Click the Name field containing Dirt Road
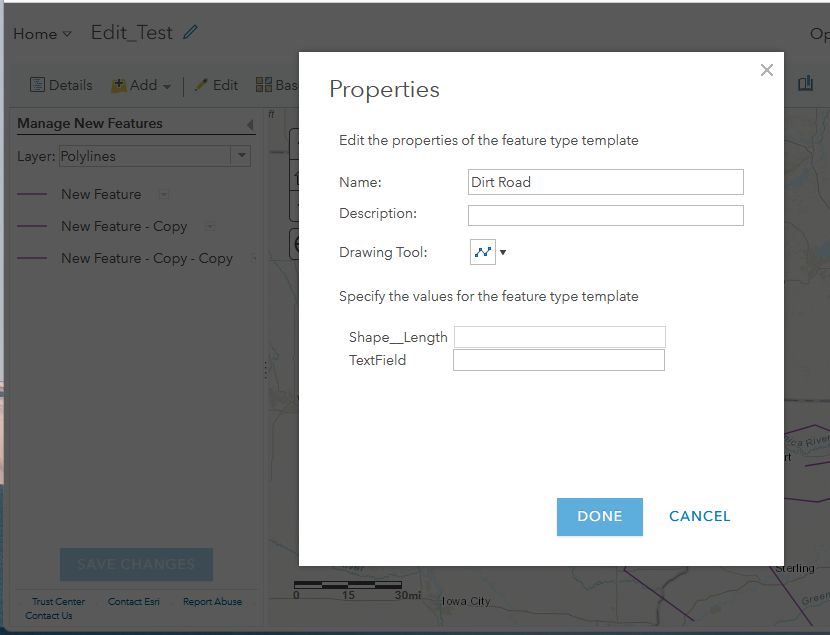830x635 pixels. coord(605,182)
